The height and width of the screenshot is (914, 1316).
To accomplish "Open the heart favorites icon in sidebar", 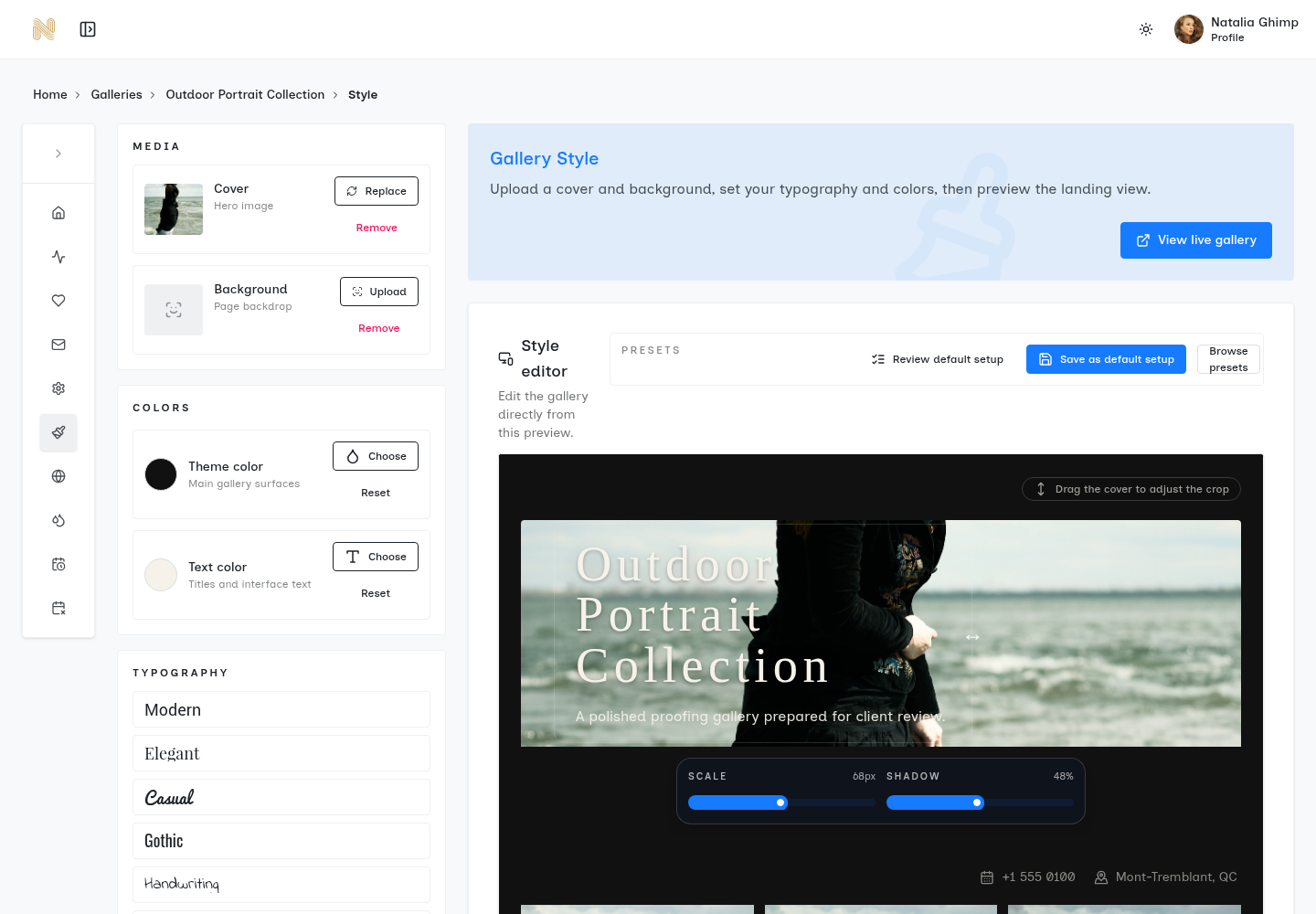I will coord(58,301).
